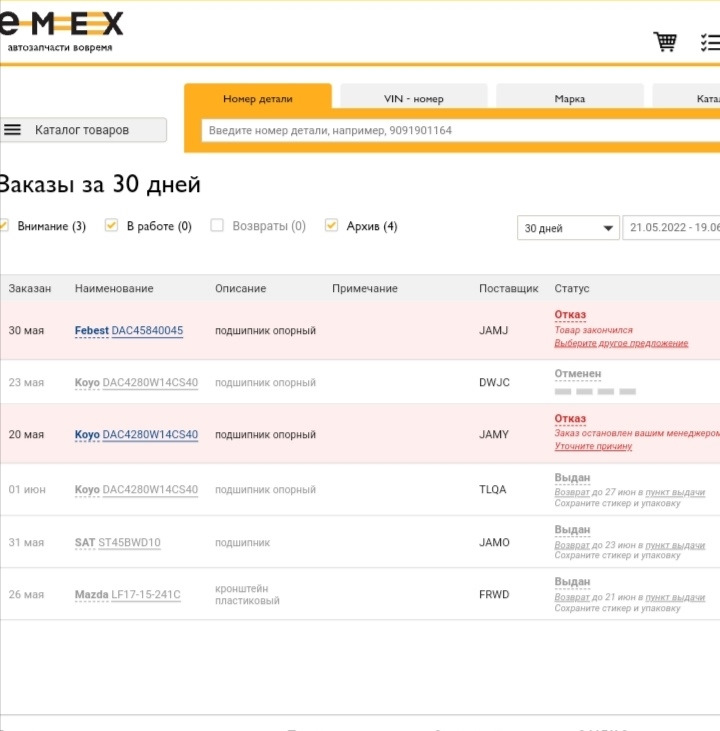
Task: Switch to the VIN - номер tab
Action: pos(414,98)
